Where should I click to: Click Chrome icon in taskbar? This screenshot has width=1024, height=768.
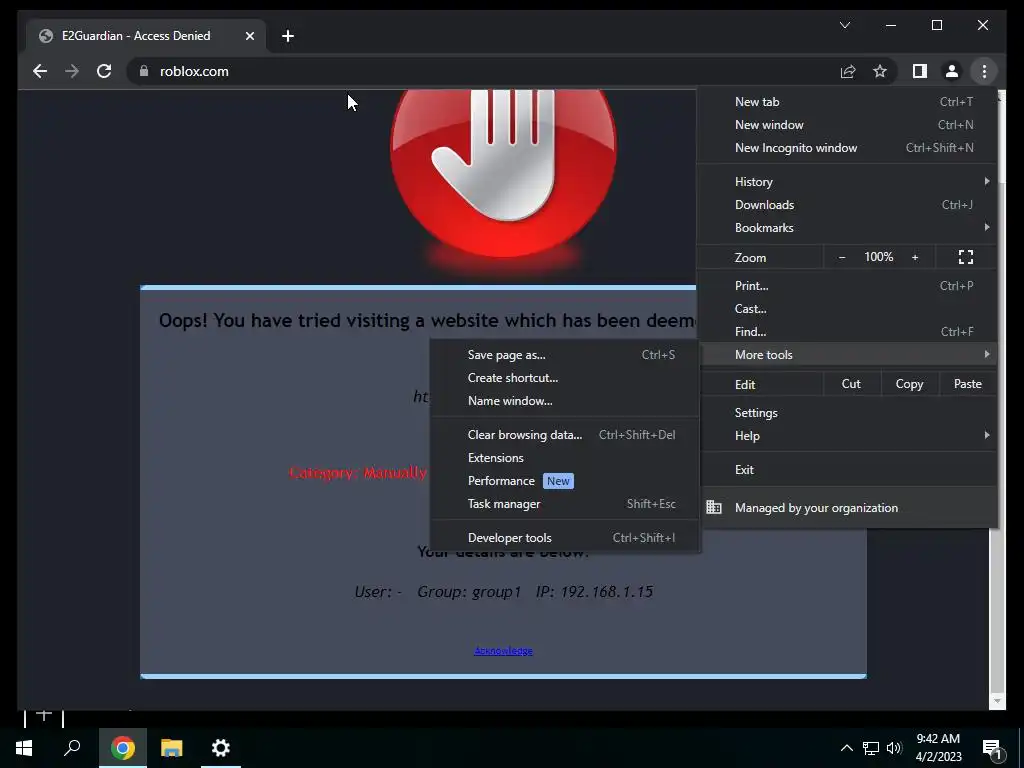[122, 748]
